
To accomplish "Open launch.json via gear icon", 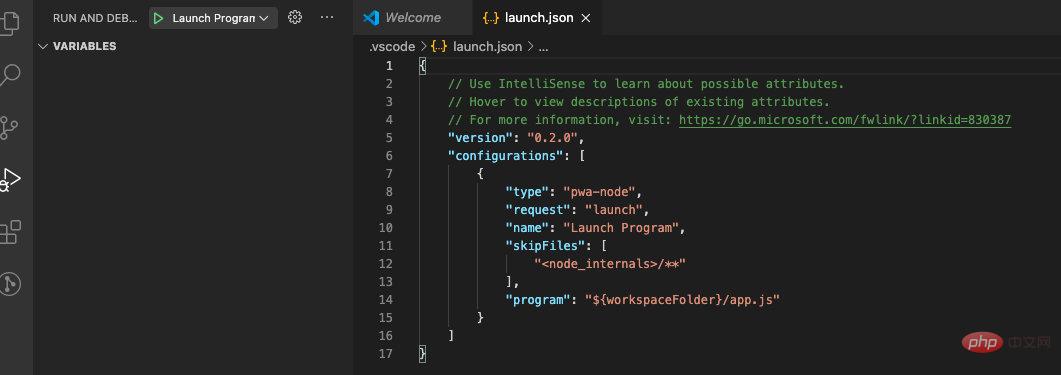I will coord(294,18).
